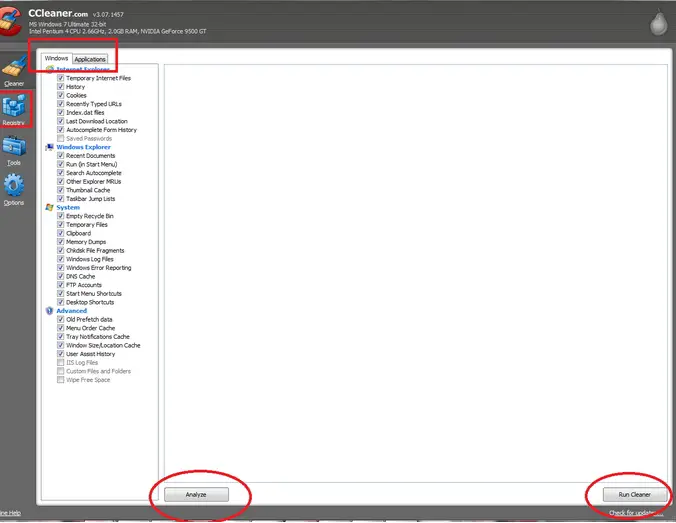
Task: Toggle Windows Error Reporting checkbox
Action: pos(61,268)
